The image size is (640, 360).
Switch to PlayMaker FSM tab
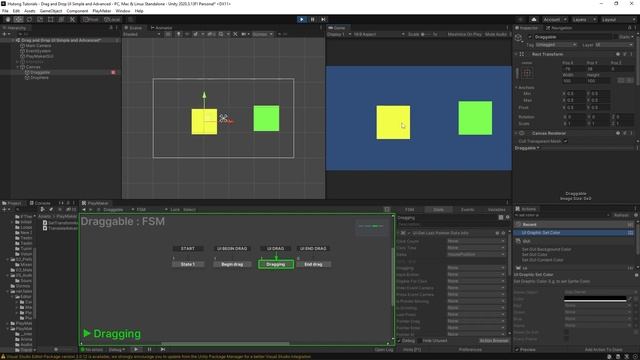[409, 209]
